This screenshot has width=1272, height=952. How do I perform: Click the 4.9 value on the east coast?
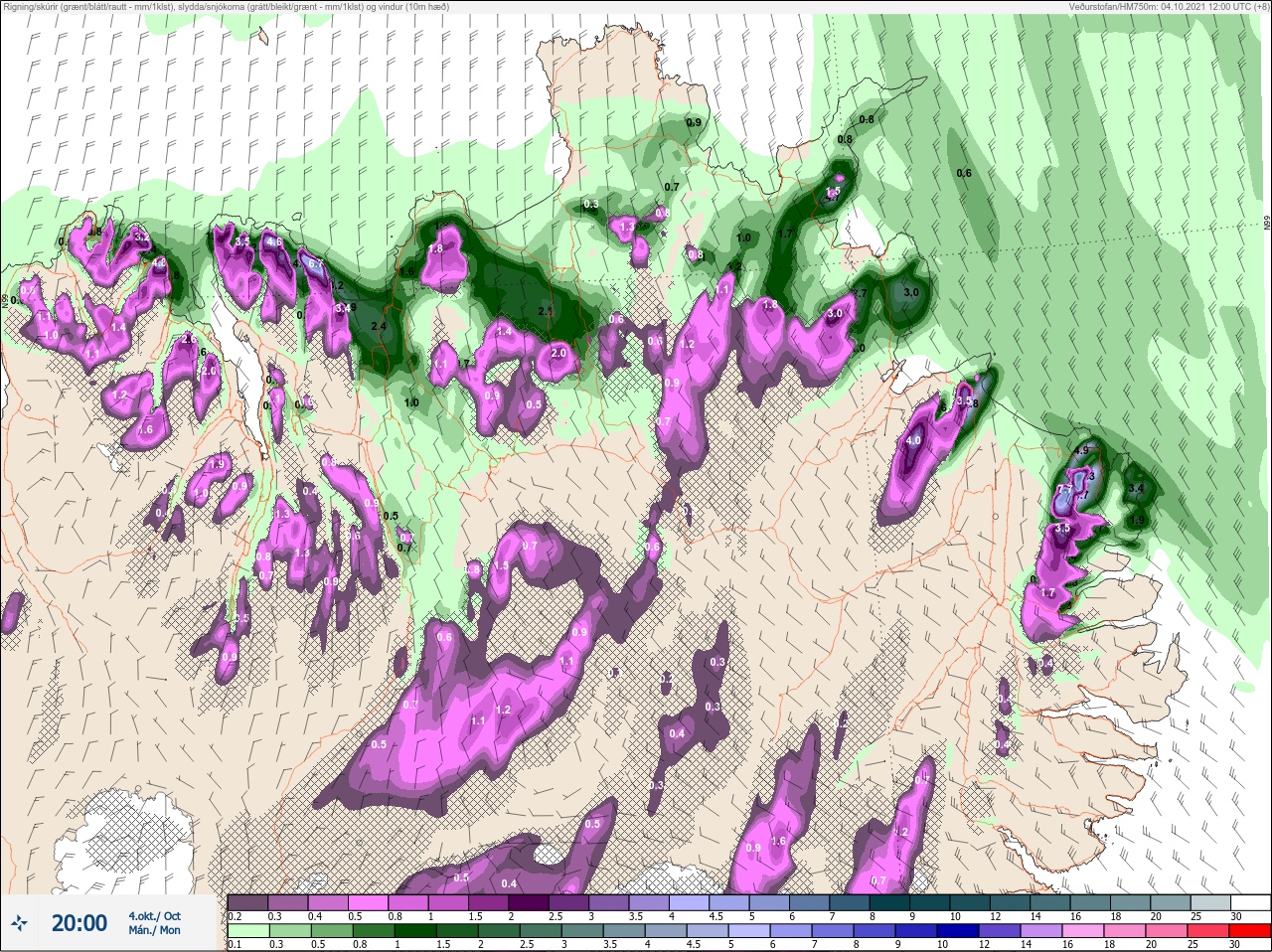click(1082, 450)
